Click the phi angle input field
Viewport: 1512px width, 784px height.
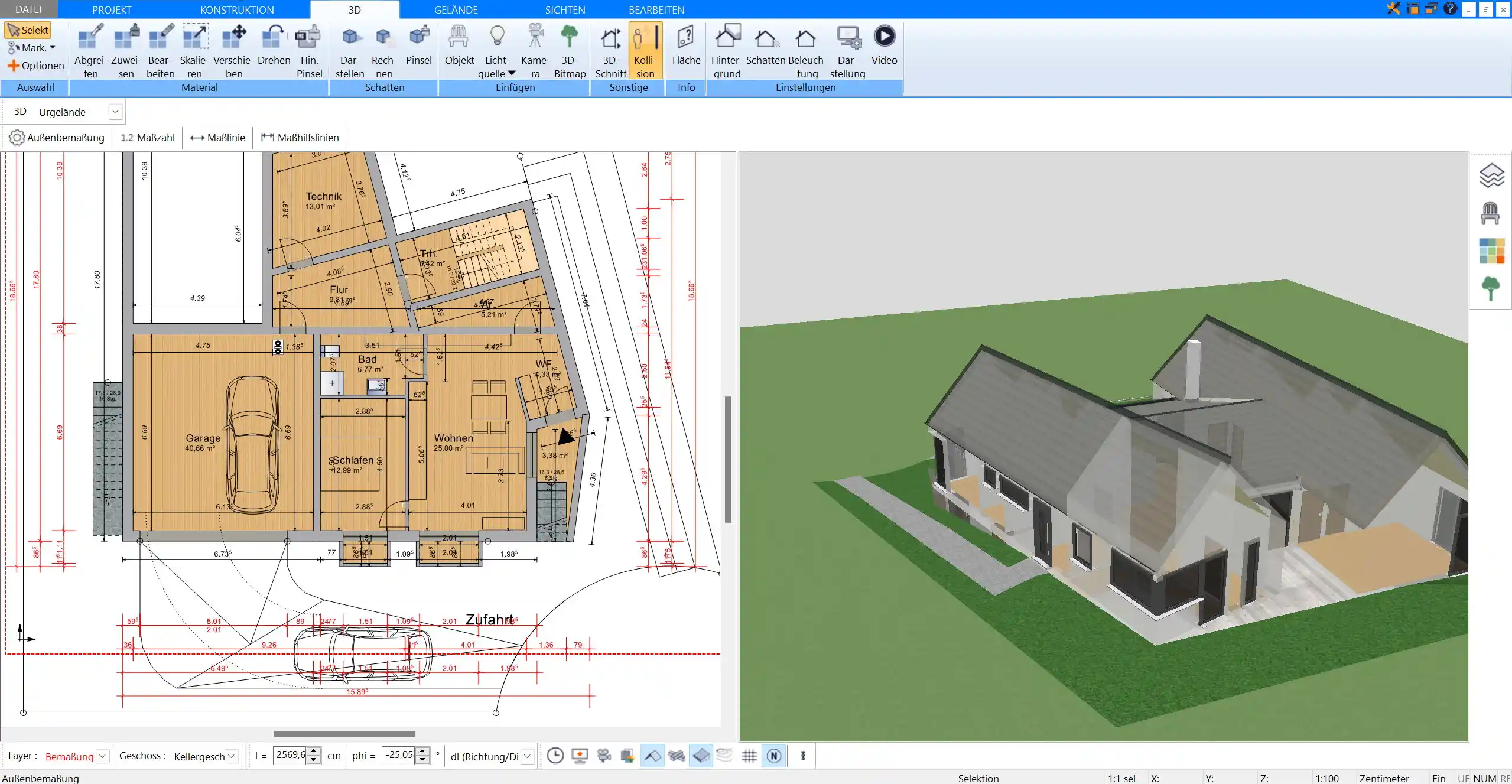point(399,755)
